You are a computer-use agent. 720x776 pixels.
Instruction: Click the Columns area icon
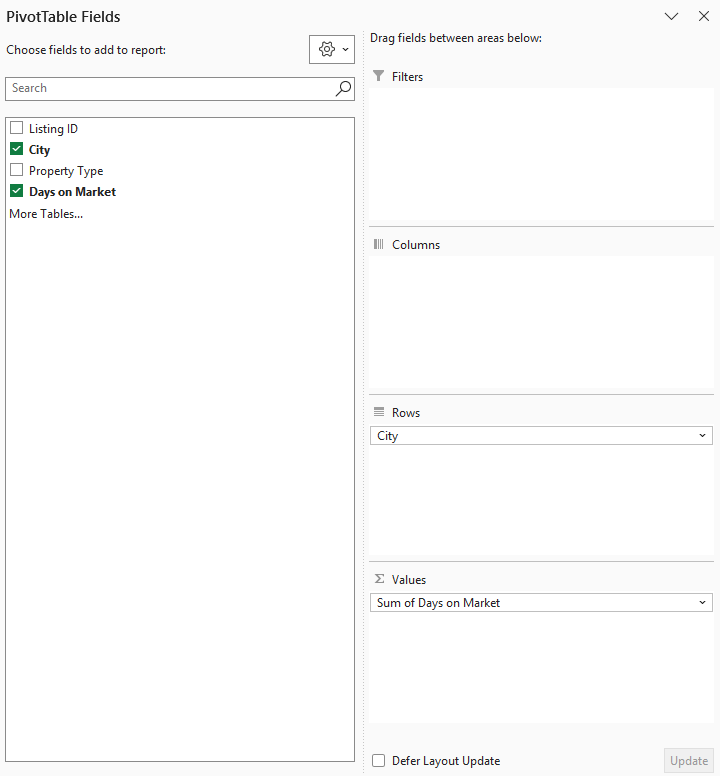pyautogui.click(x=379, y=244)
